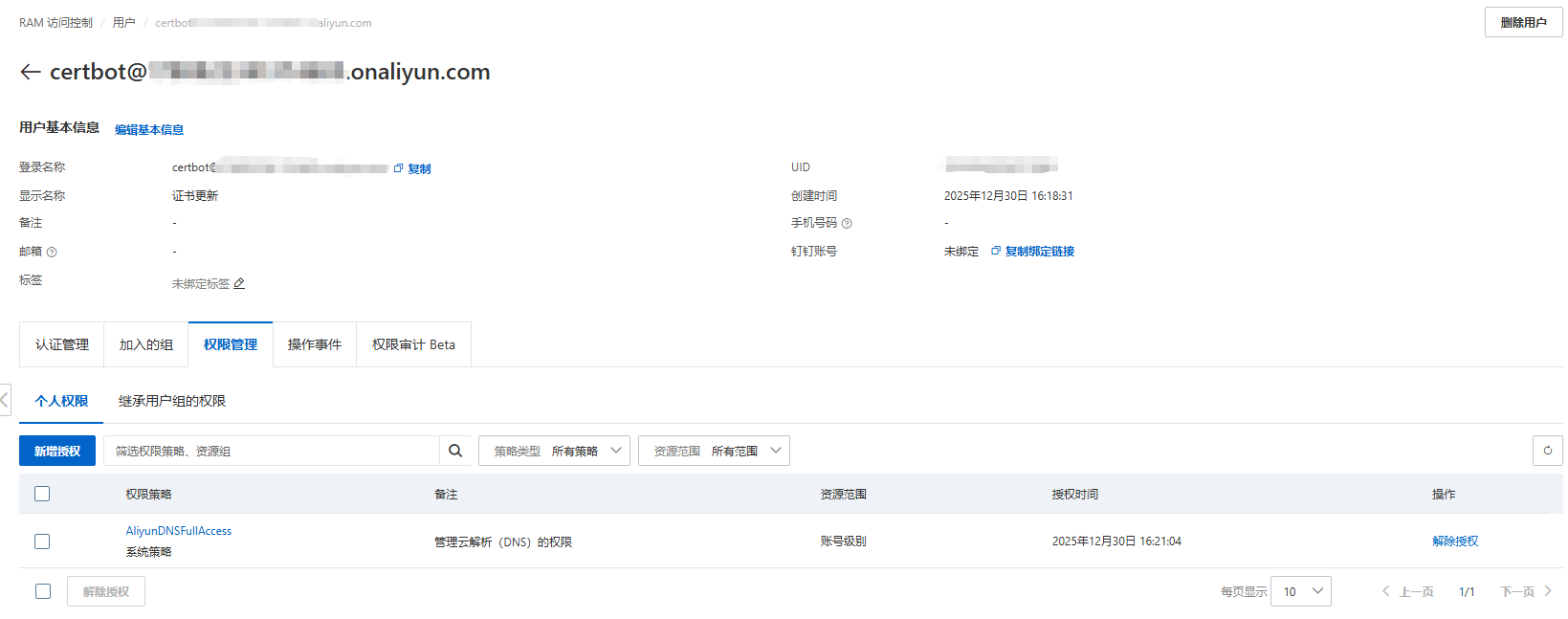This screenshot has height=619, width=1568.
Task: Click the 新增授权 button
Action: (57, 451)
